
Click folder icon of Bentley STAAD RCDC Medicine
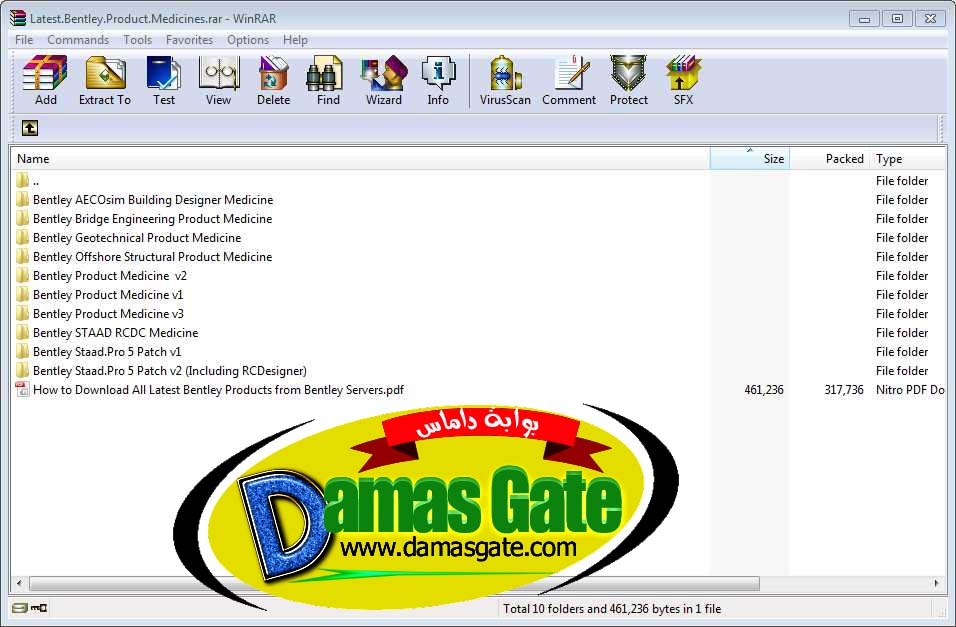[x=22, y=332]
